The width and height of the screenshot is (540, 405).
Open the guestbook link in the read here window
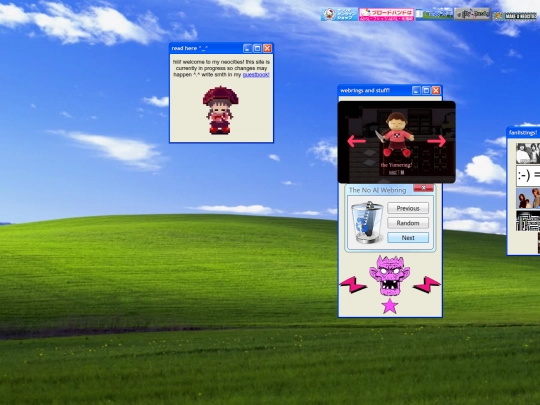256,75
